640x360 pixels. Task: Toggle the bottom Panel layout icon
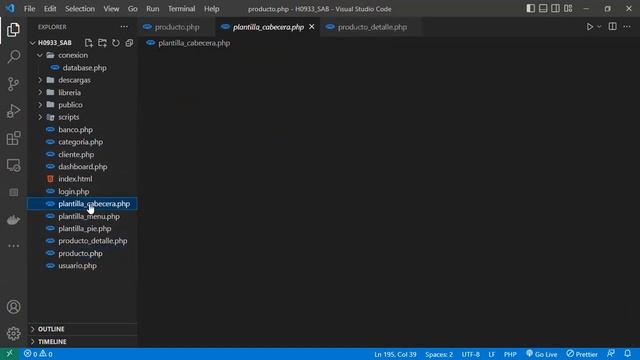[543, 9]
